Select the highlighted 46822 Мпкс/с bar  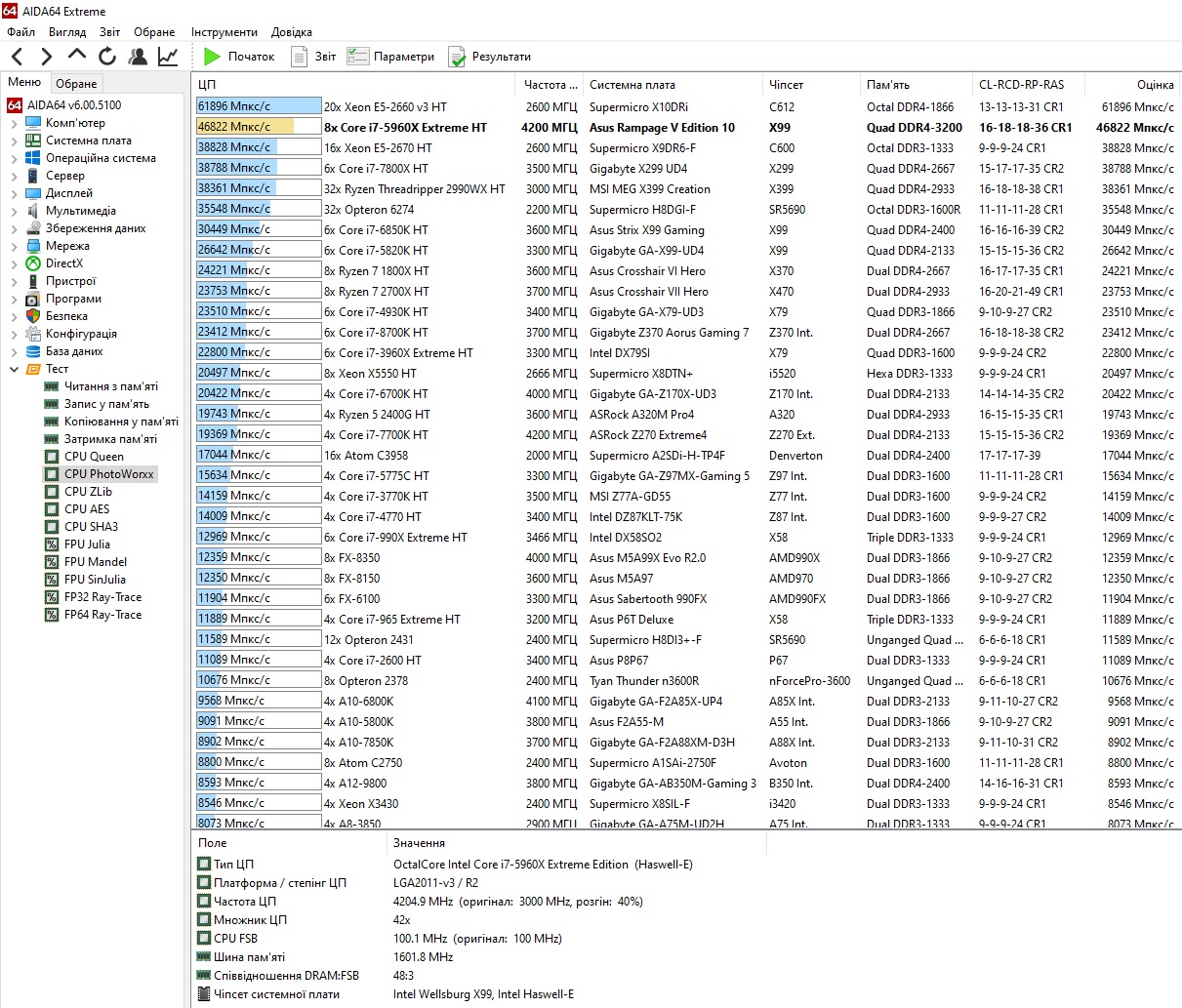259,127
